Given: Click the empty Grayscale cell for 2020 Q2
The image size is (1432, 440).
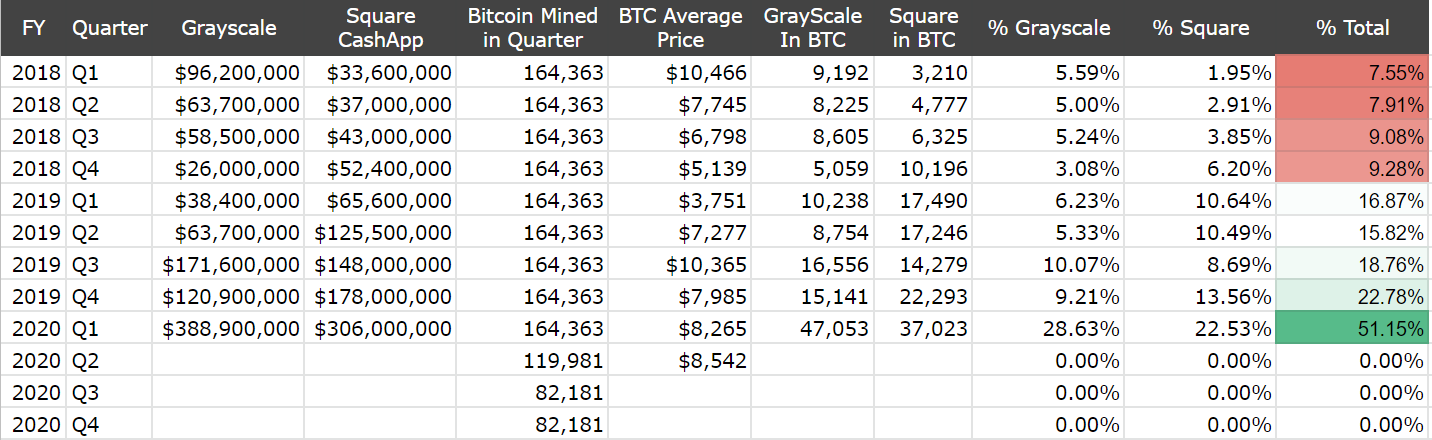Looking at the screenshot, I should pos(228,360).
